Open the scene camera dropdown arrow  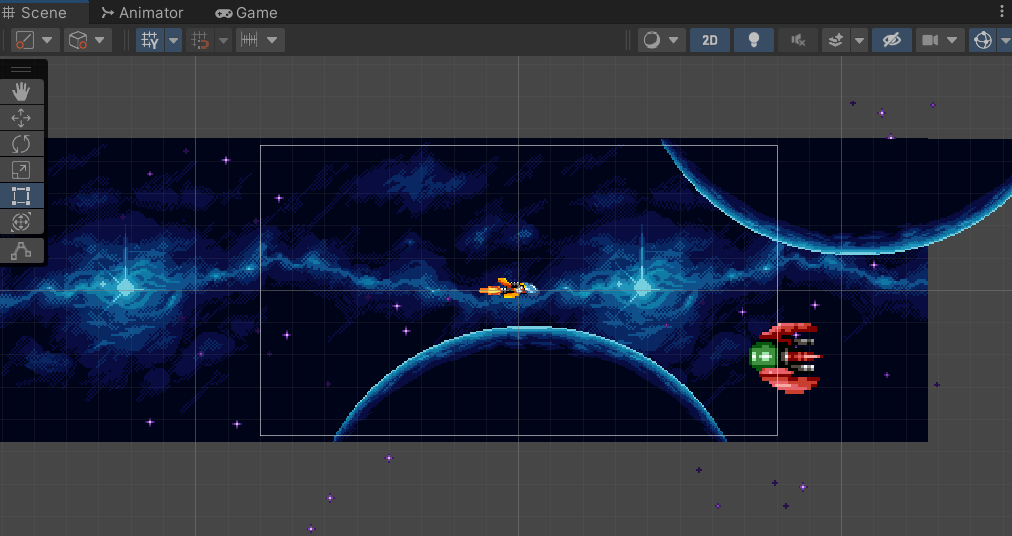952,40
